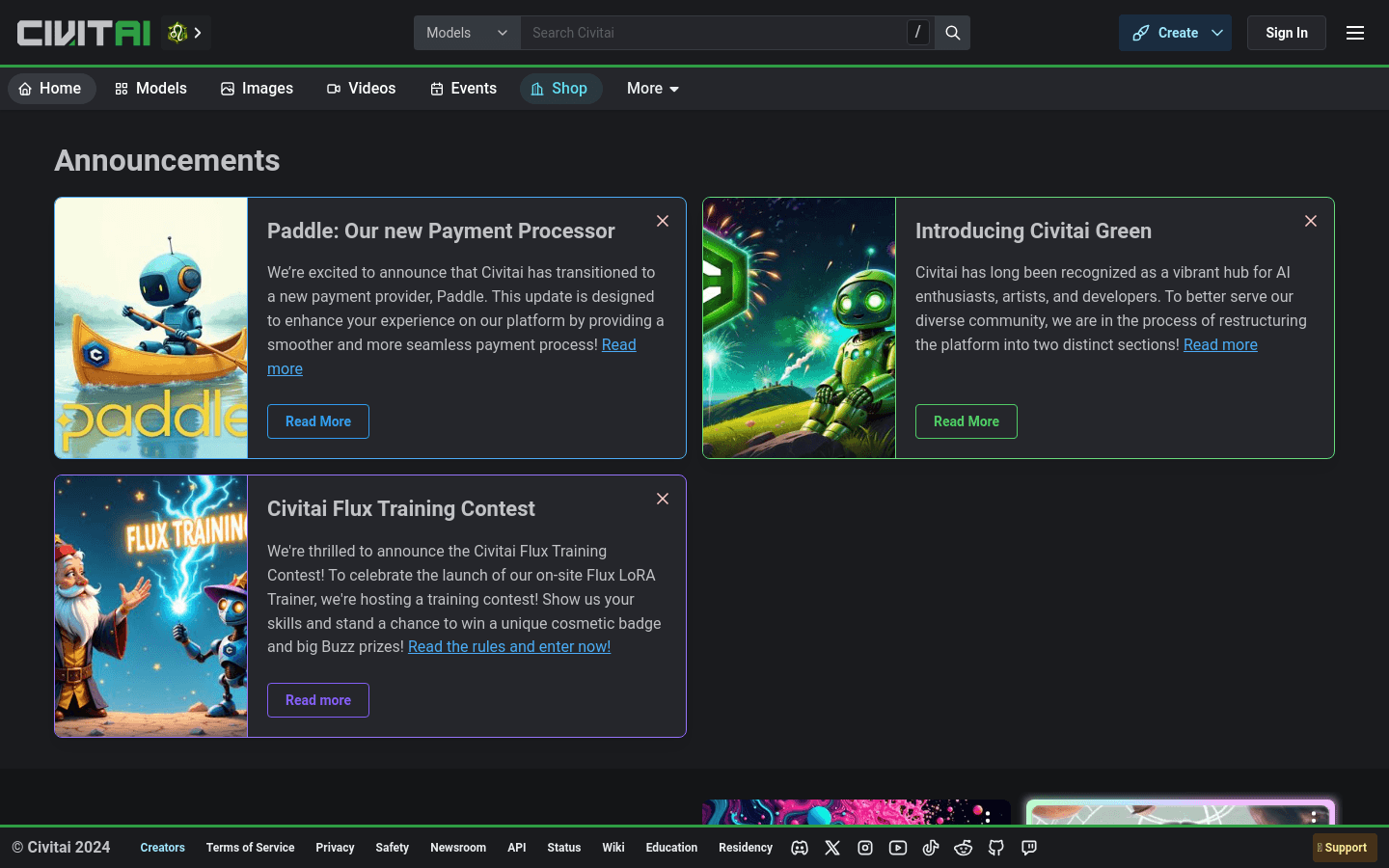
Task: Click the Flux Training wizard thumbnail
Action: pyautogui.click(x=151, y=606)
